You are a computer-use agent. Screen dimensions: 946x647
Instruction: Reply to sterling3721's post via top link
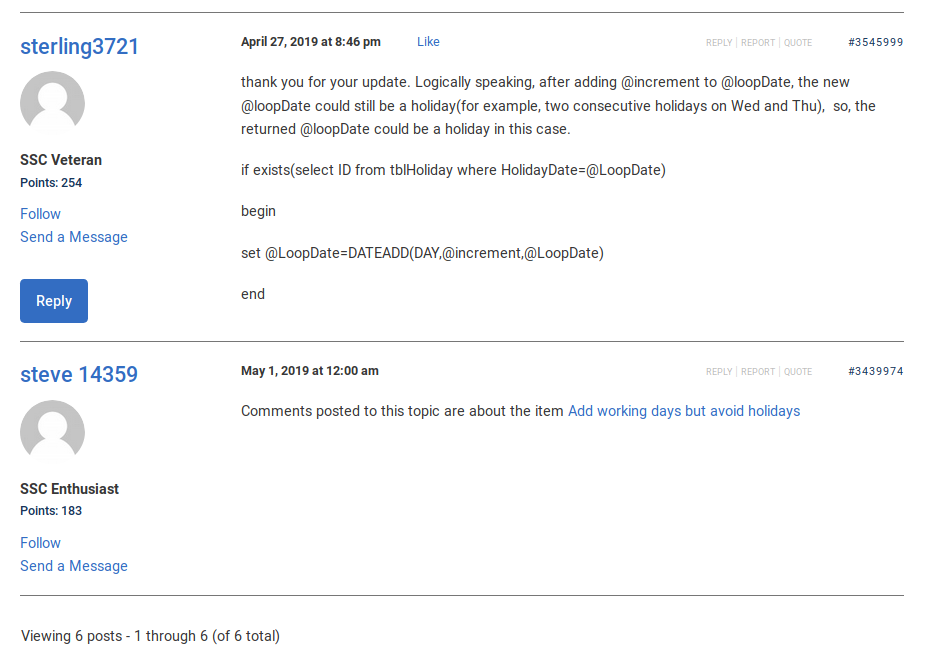coord(719,43)
